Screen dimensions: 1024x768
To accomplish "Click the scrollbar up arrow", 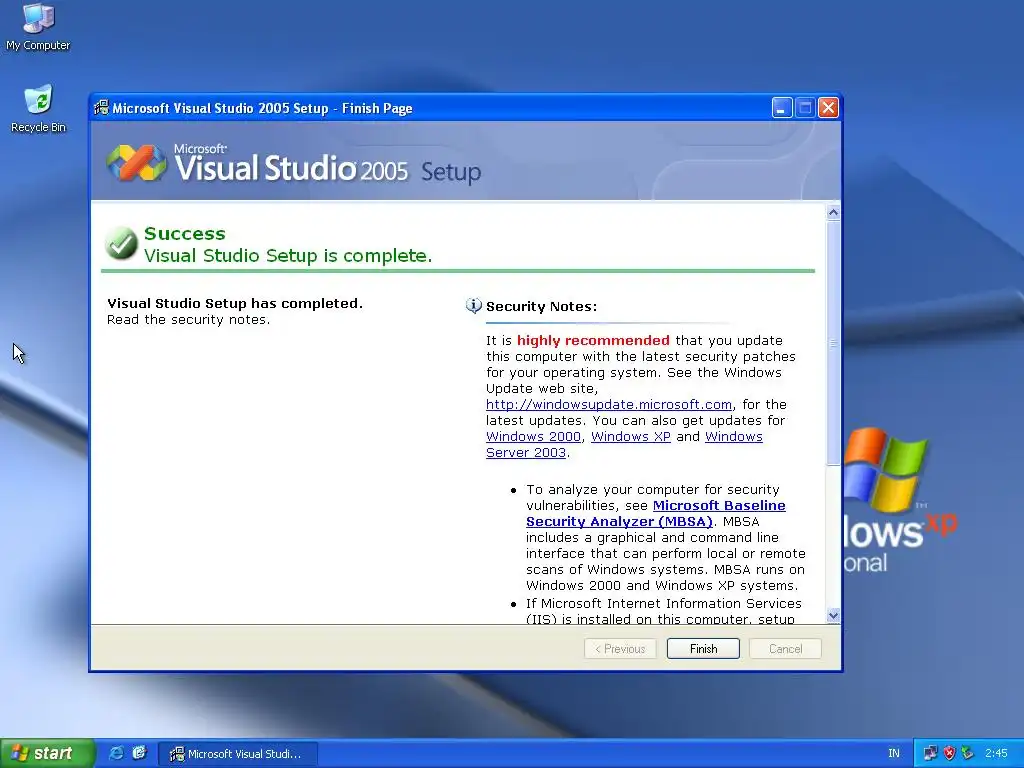I will (x=833, y=212).
